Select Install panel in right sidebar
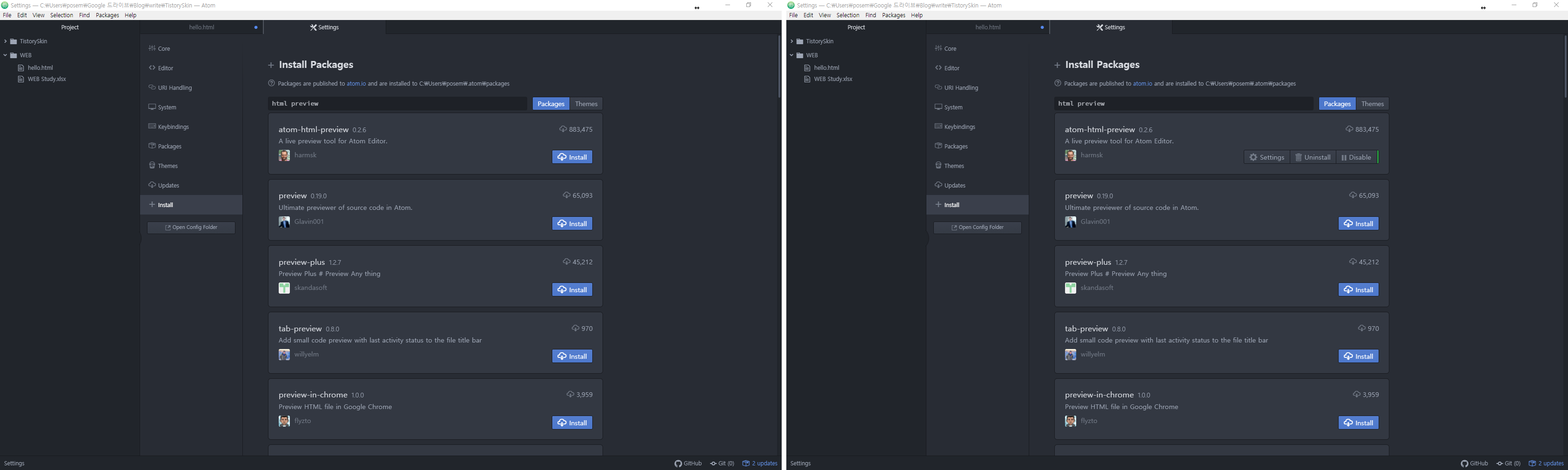Screen dimensions: 1568x470 978,205
